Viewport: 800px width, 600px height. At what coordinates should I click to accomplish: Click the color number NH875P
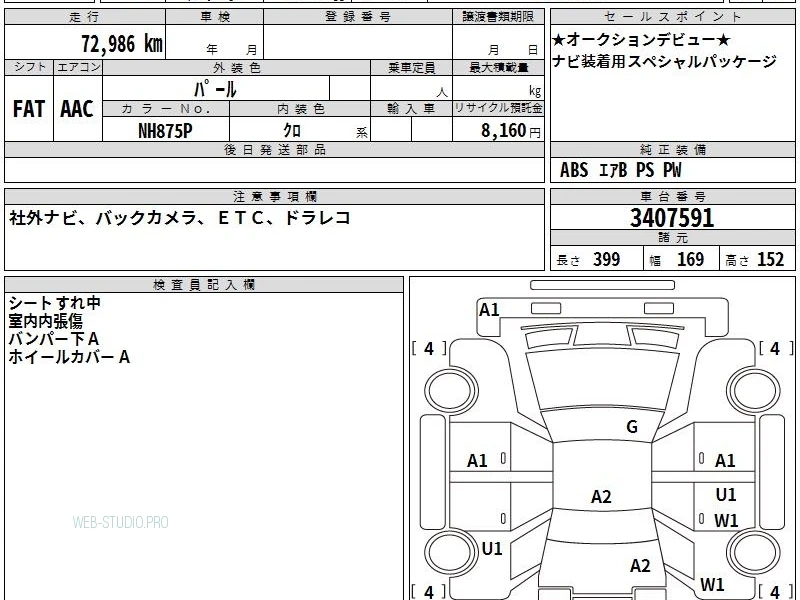tap(165, 131)
